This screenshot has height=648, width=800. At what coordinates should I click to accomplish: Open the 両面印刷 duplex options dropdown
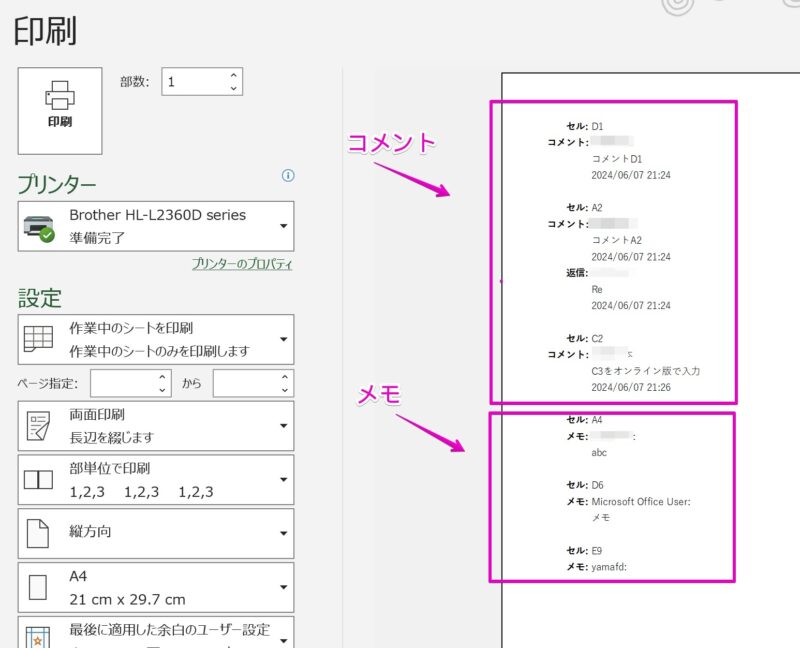coord(281,425)
